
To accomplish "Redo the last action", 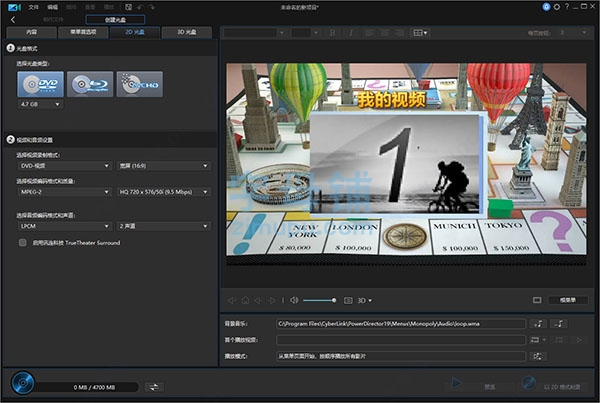I will point(152,7).
